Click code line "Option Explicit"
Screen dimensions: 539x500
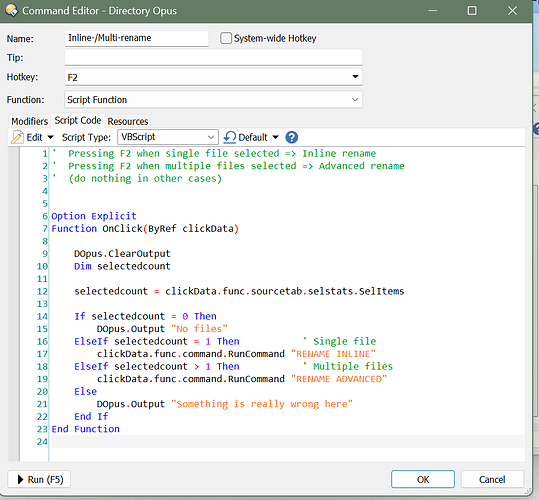94,216
